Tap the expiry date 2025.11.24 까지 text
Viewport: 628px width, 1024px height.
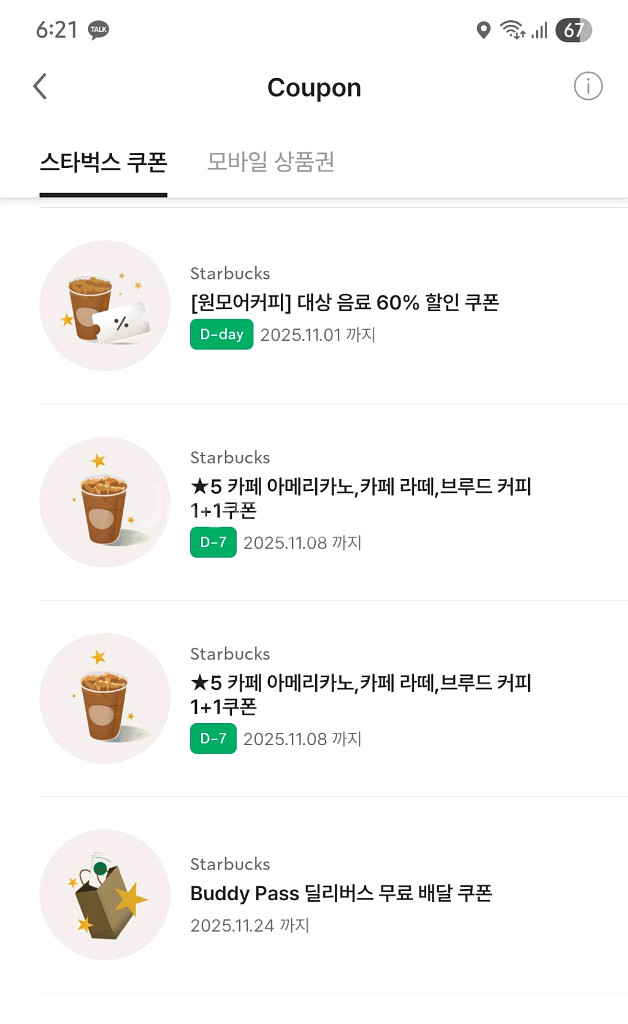(x=249, y=925)
